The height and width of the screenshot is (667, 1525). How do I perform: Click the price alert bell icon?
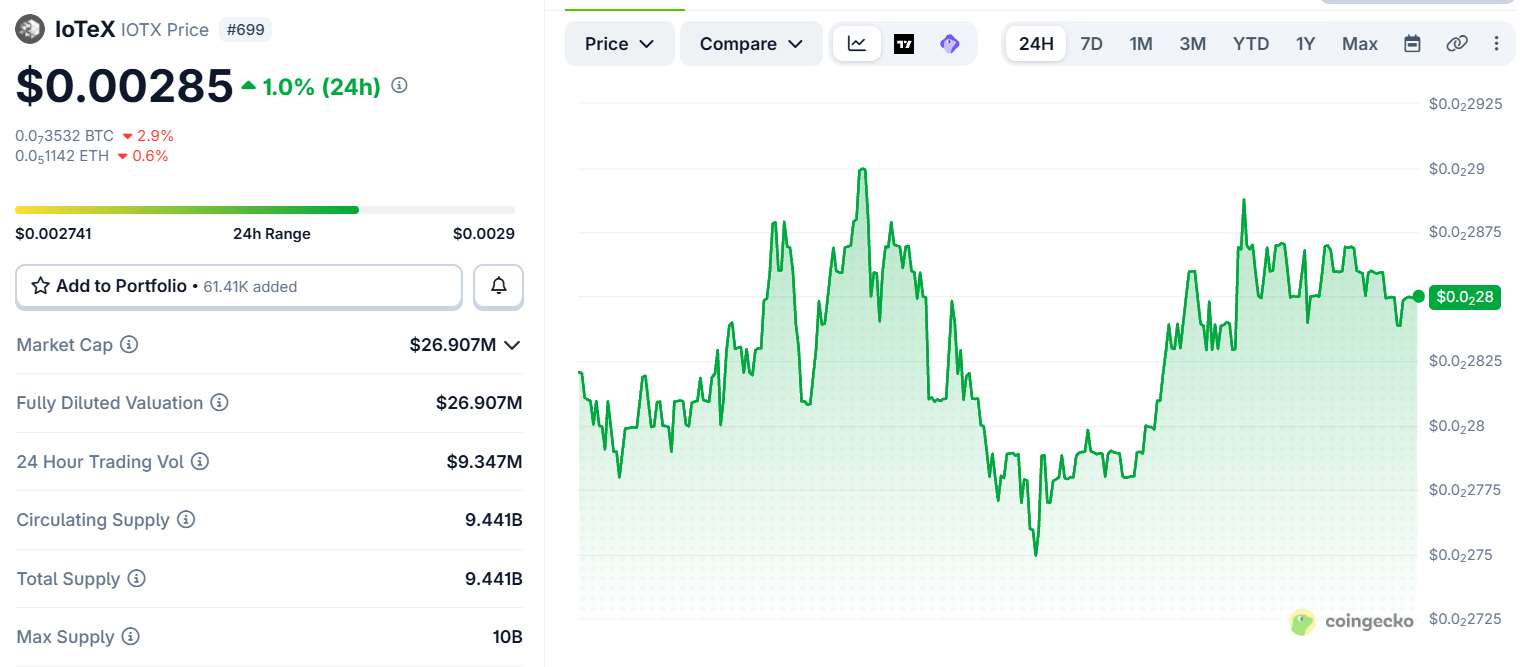coord(498,286)
